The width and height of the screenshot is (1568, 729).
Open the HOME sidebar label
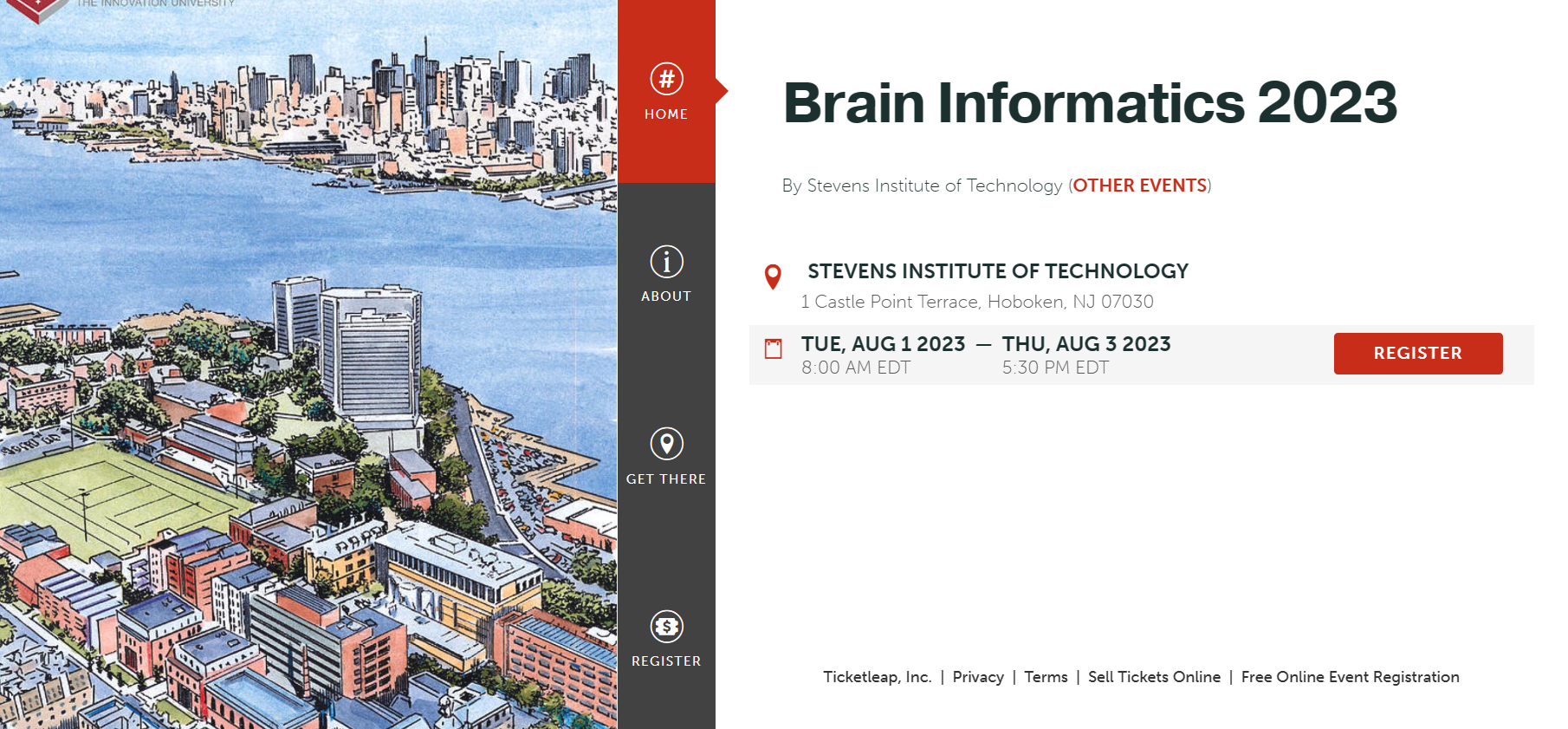coord(666,114)
